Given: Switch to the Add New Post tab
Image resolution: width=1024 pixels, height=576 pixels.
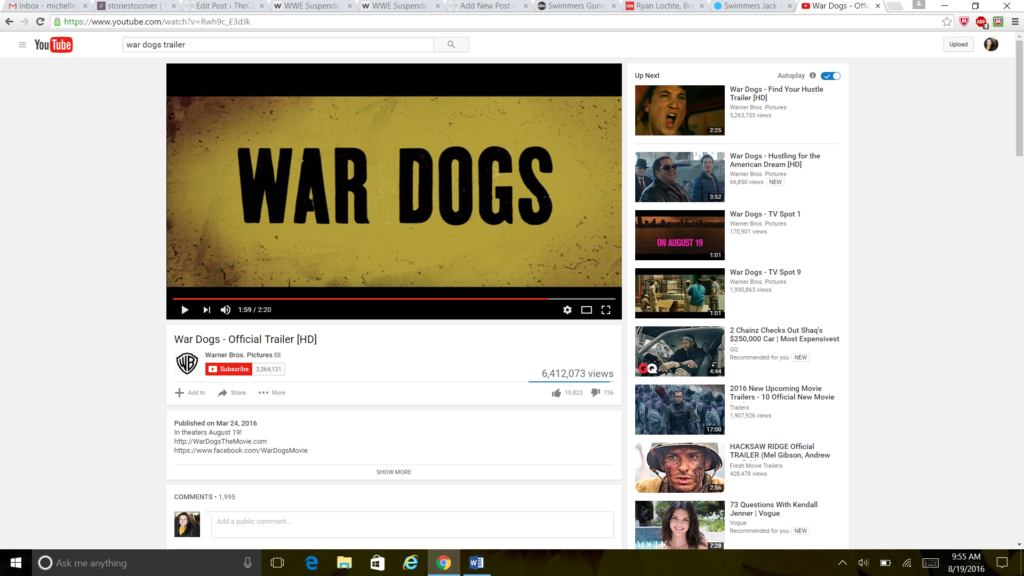Looking at the screenshot, I should tap(484, 6).
